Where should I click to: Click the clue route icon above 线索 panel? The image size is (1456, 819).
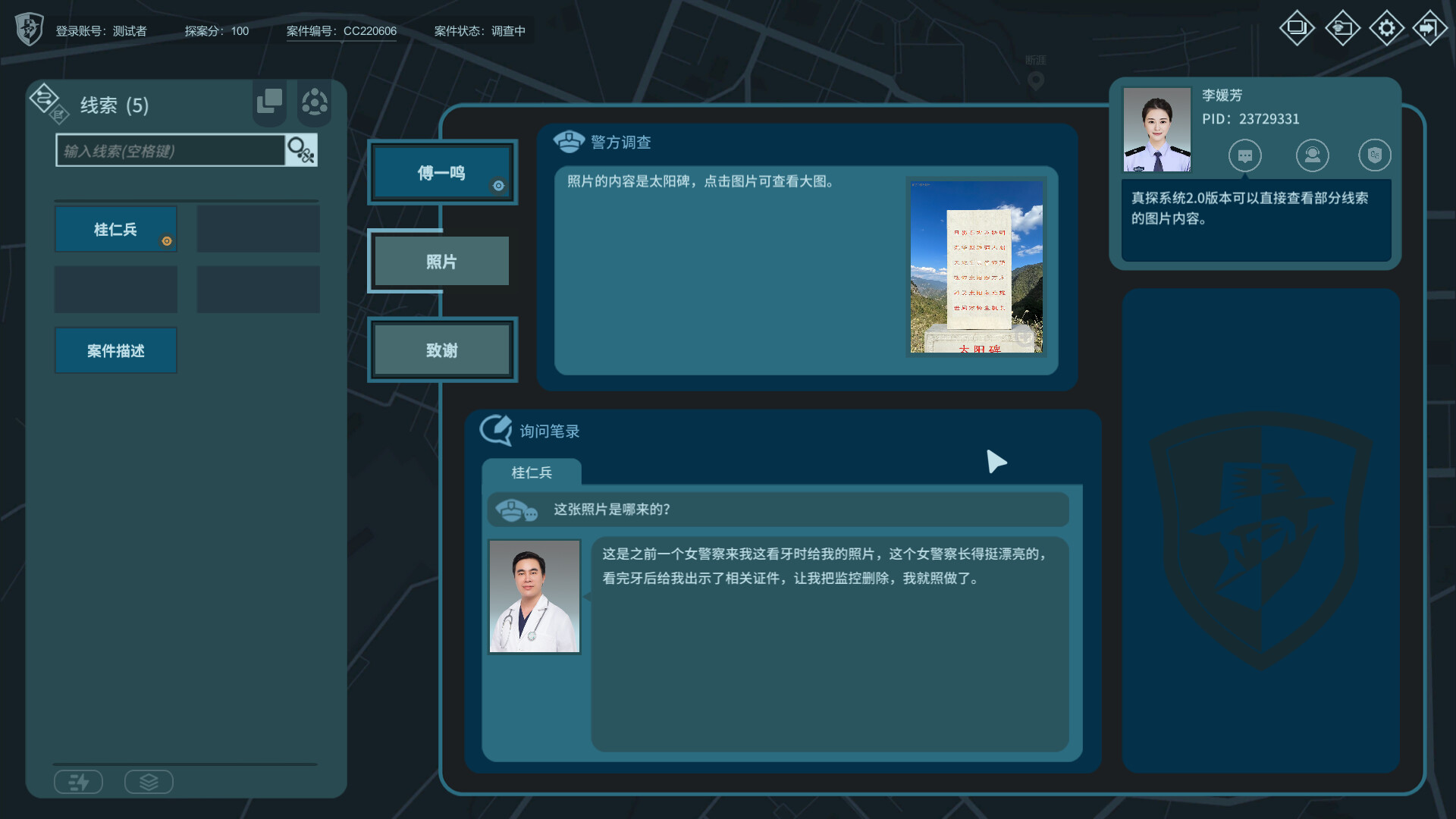pyautogui.click(x=45, y=99)
